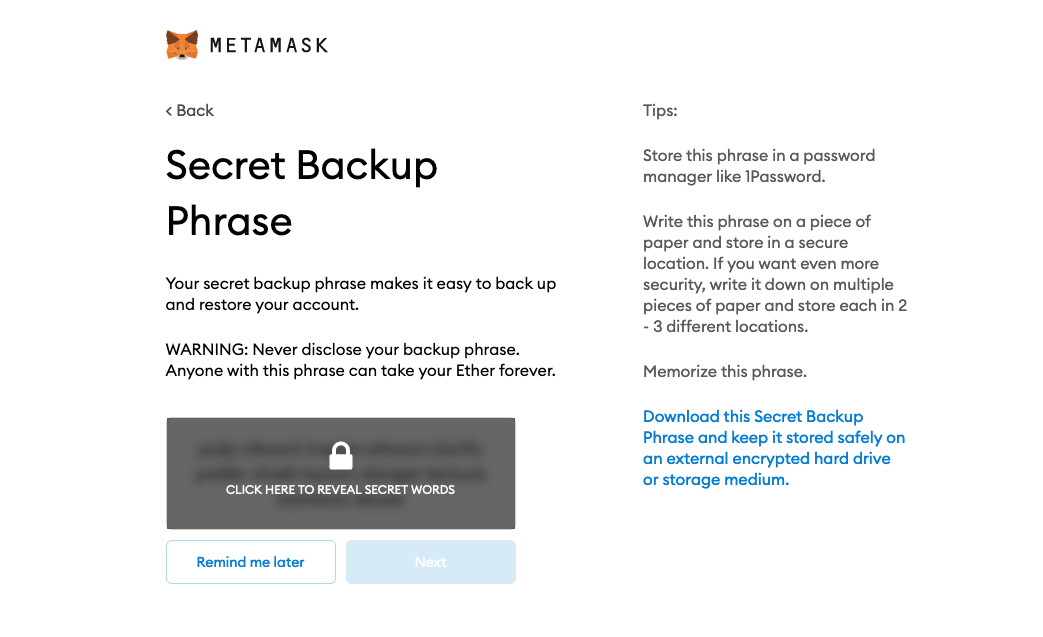Screen dimensions: 1043x637
Task: Click the "Secret Backup Phrase" heading
Action: pos(301,193)
